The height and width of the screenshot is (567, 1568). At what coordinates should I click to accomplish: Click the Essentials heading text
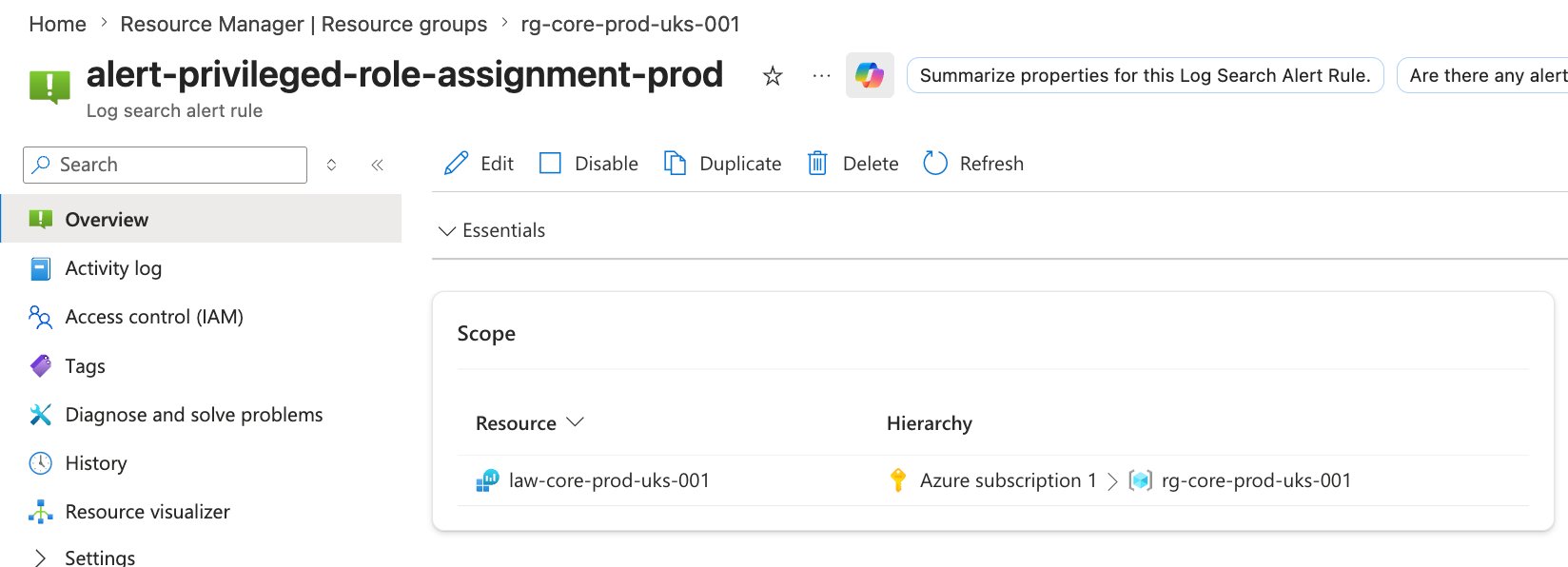coord(503,230)
